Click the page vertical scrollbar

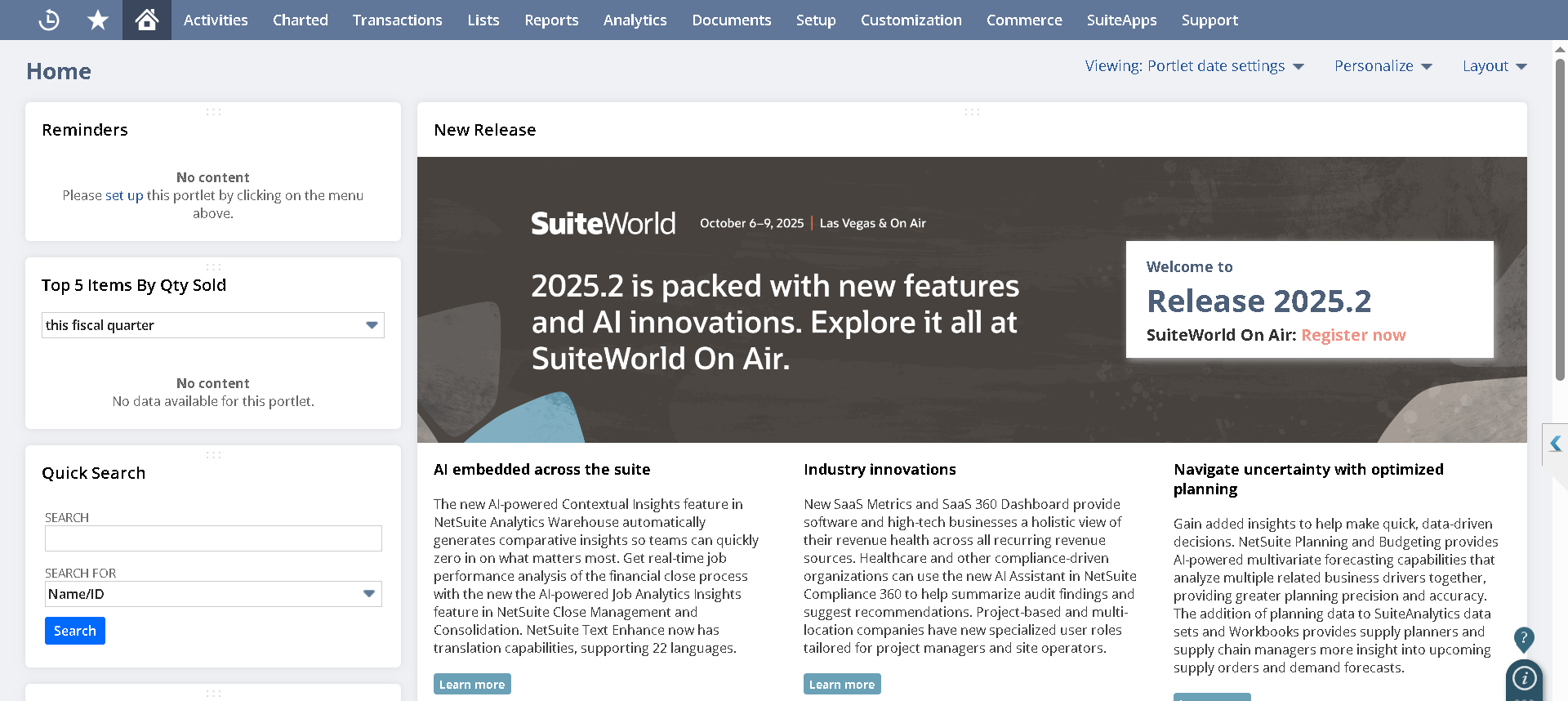(1560, 221)
